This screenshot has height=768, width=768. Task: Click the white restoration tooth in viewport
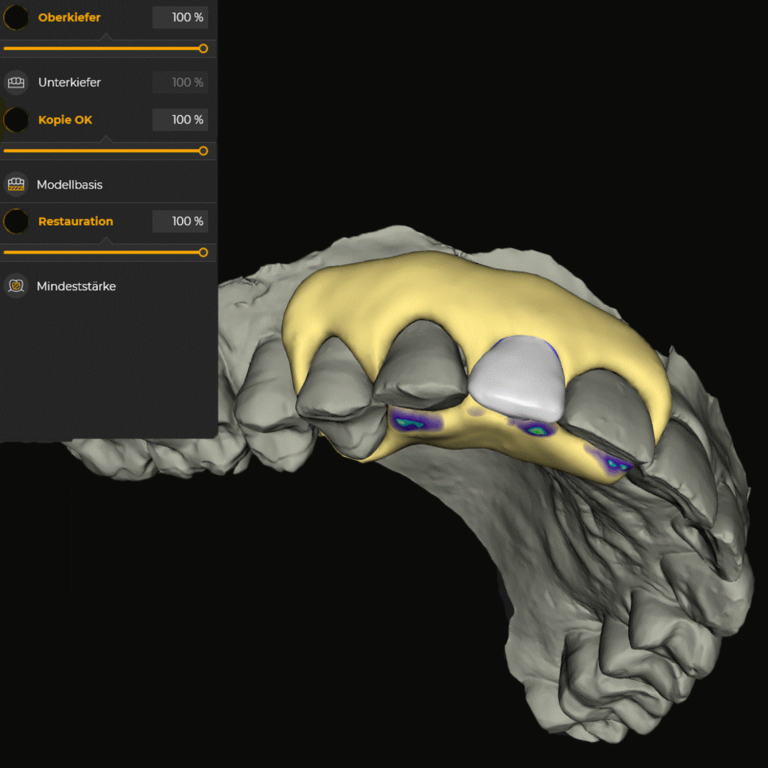coord(517,380)
